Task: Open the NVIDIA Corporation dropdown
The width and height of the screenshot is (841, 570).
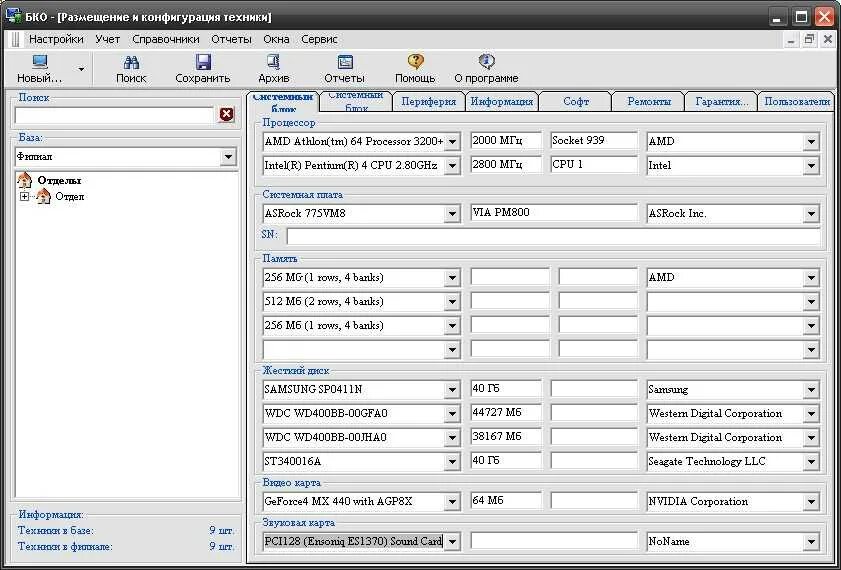Action: [x=811, y=501]
